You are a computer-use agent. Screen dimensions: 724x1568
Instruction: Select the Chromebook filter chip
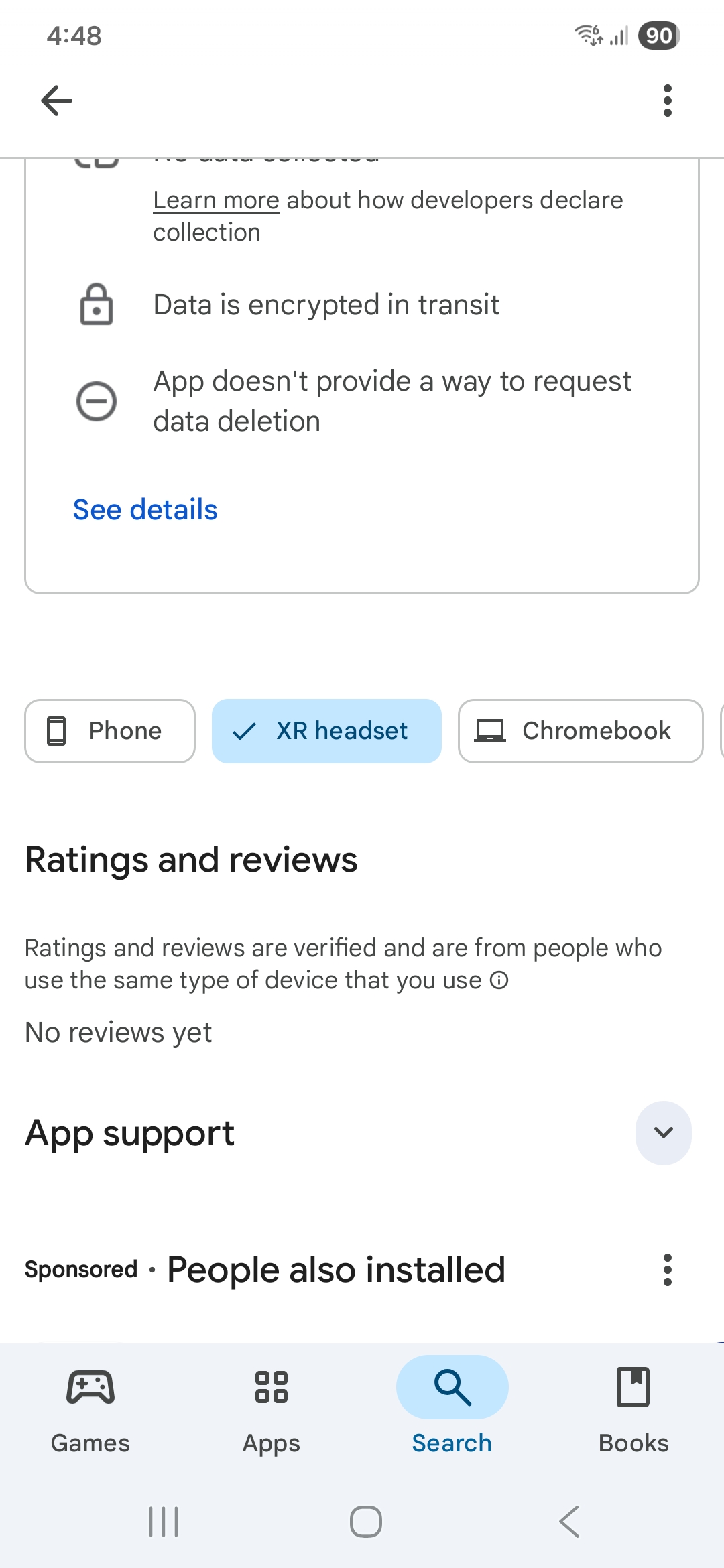580,730
